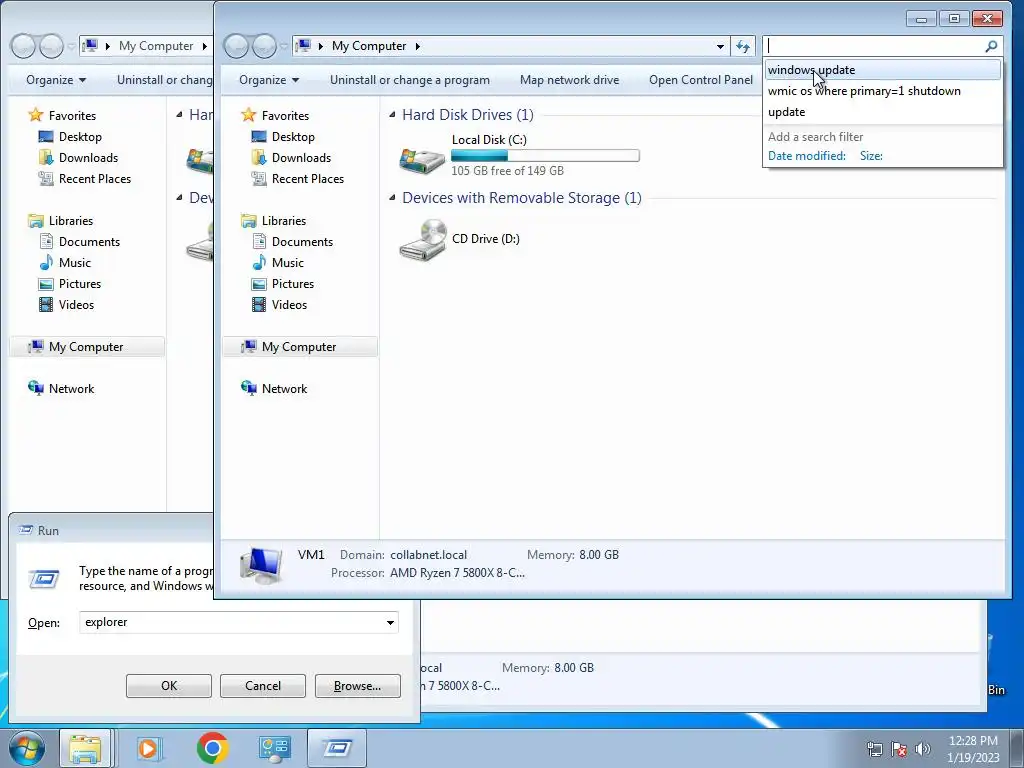The height and width of the screenshot is (768, 1024).
Task: Click the magnifier search icon in search box
Action: click(991, 46)
